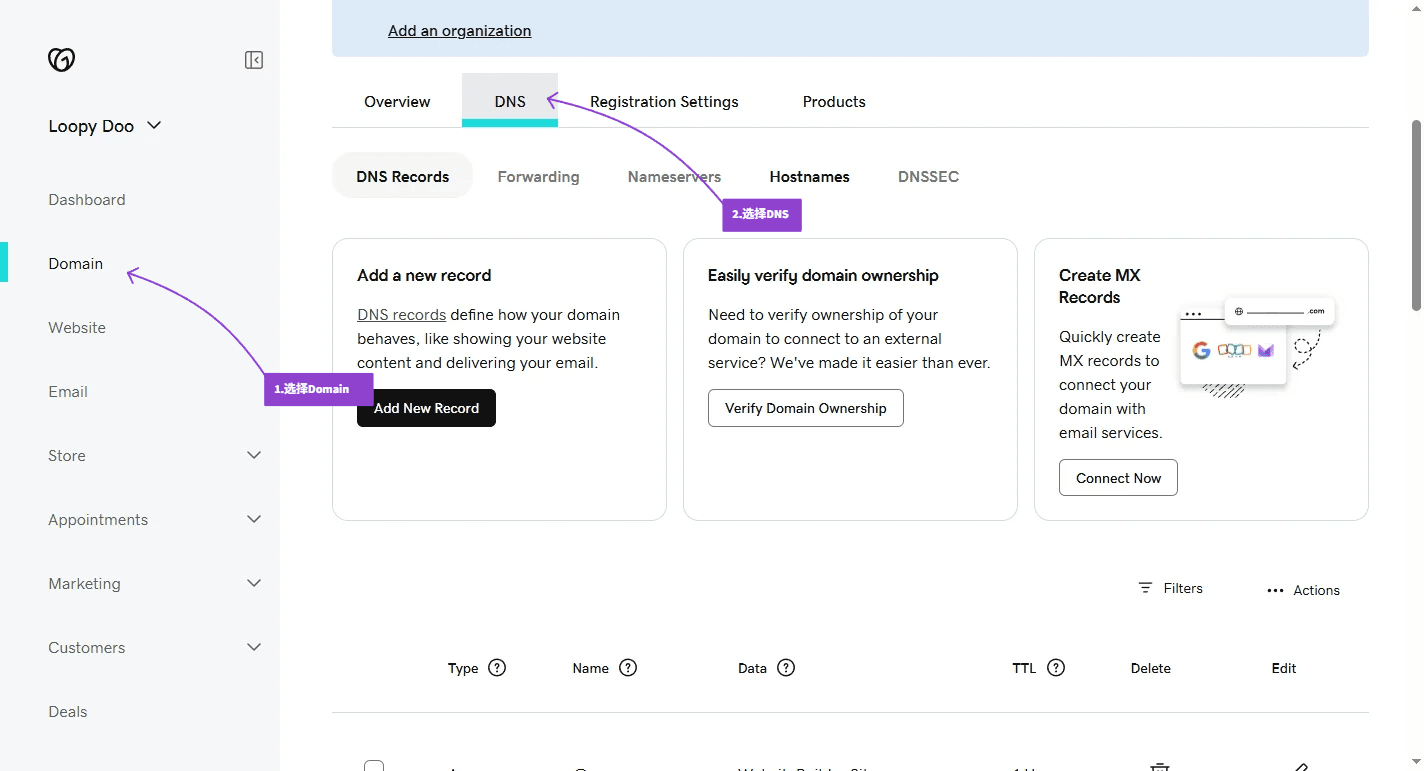Viewport: 1424px width, 771px height.
Task: Follow the Add an organization link
Action: (459, 31)
